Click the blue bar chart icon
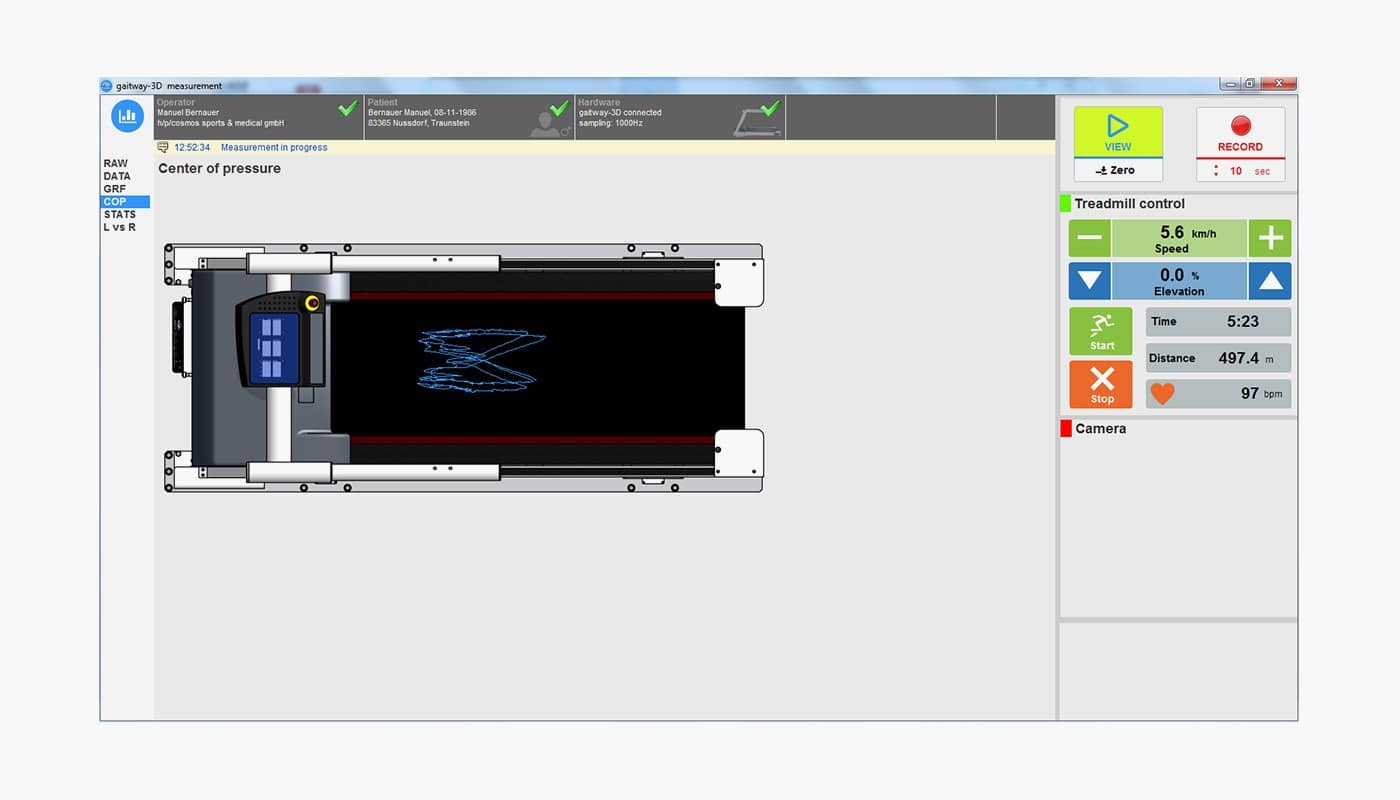Image resolution: width=1400 pixels, height=800 pixels. point(127,116)
